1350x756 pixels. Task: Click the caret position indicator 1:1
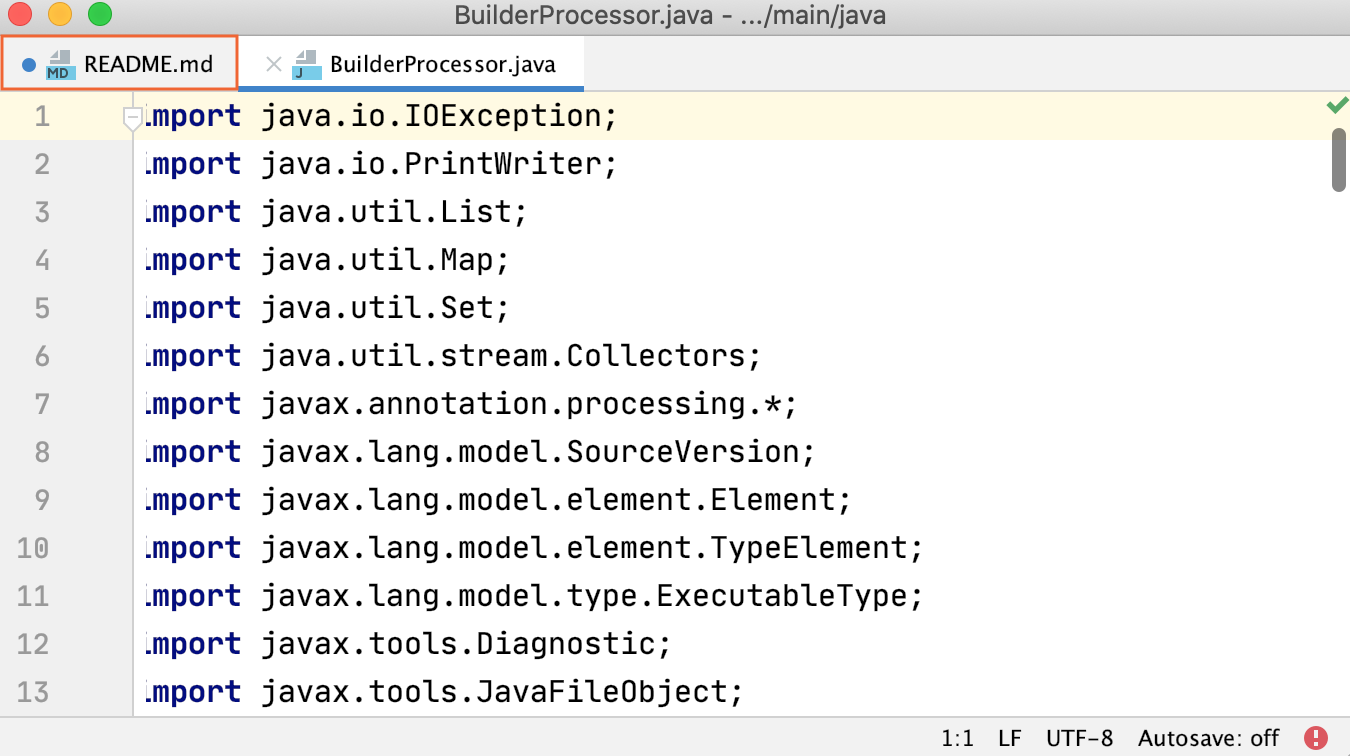tap(956, 738)
